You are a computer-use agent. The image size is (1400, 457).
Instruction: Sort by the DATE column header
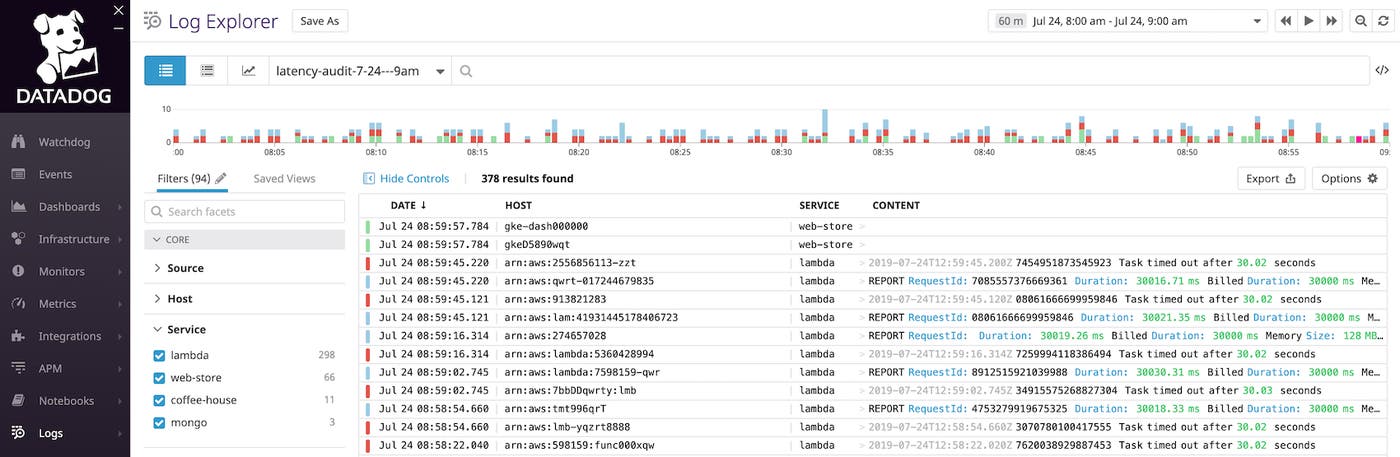408,206
